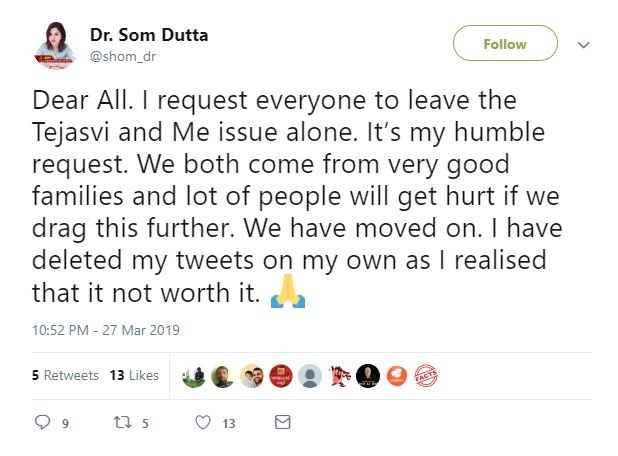This screenshot has width=618, height=456.
Task: Send tweet via the envelope message icon
Action: pyautogui.click(x=282, y=423)
